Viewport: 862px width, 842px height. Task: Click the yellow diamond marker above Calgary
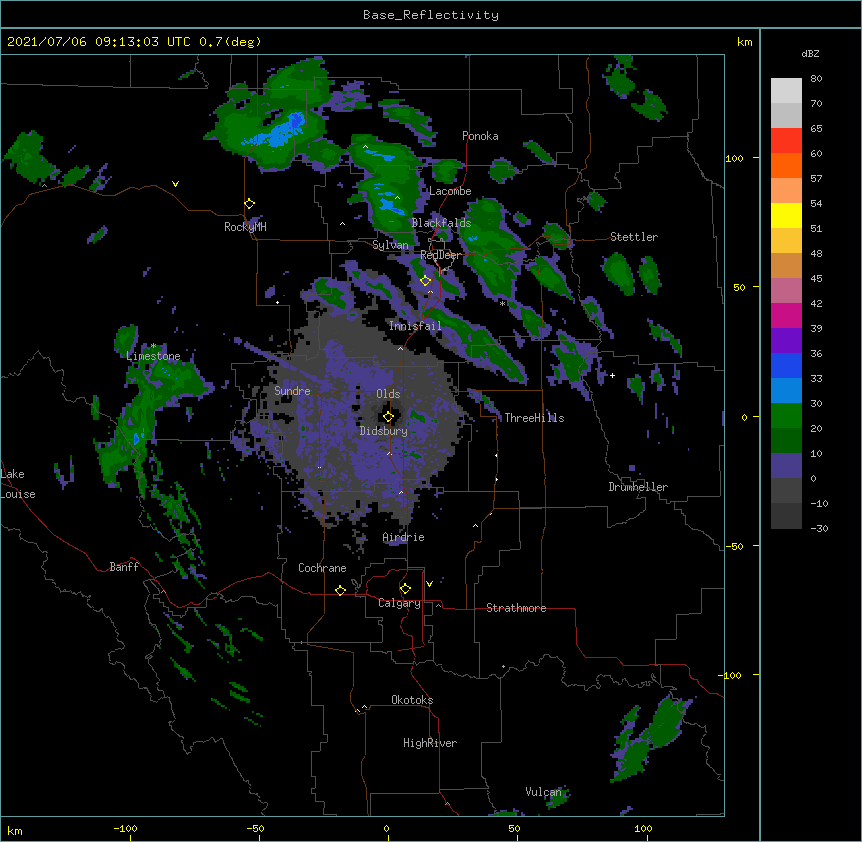[405, 589]
